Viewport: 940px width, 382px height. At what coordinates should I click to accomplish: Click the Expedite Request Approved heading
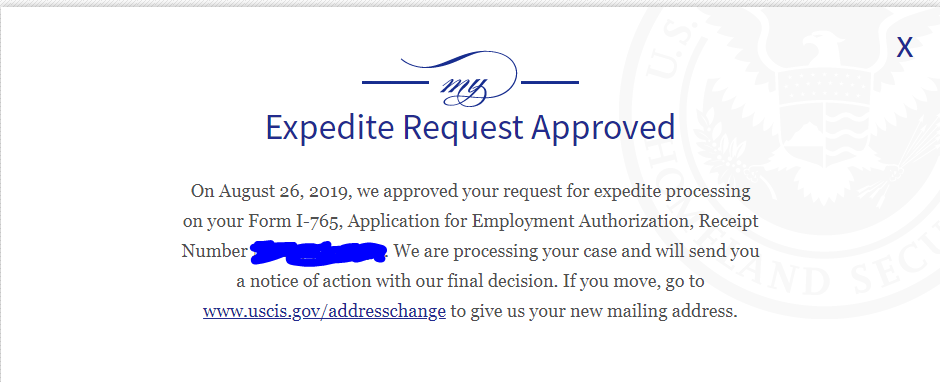(471, 127)
